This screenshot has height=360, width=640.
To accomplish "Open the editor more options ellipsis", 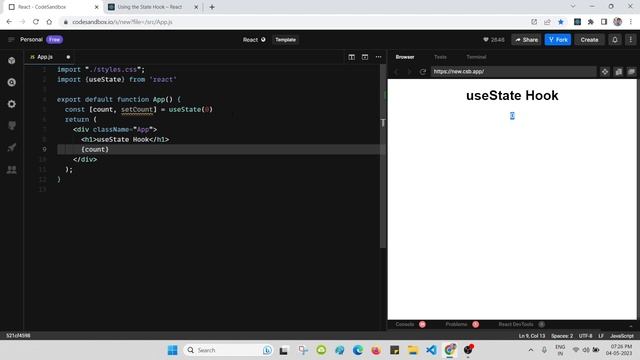I will click(x=378, y=57).
